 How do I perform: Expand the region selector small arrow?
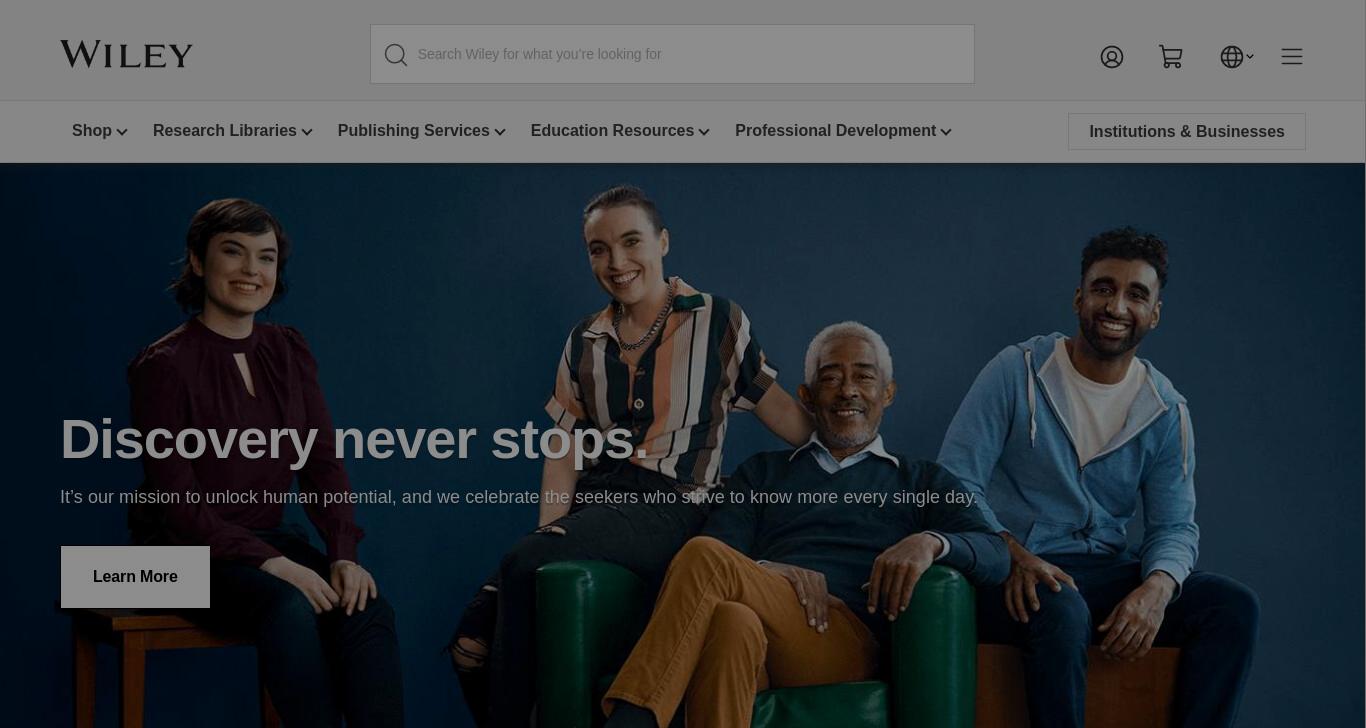[1250, 57]
